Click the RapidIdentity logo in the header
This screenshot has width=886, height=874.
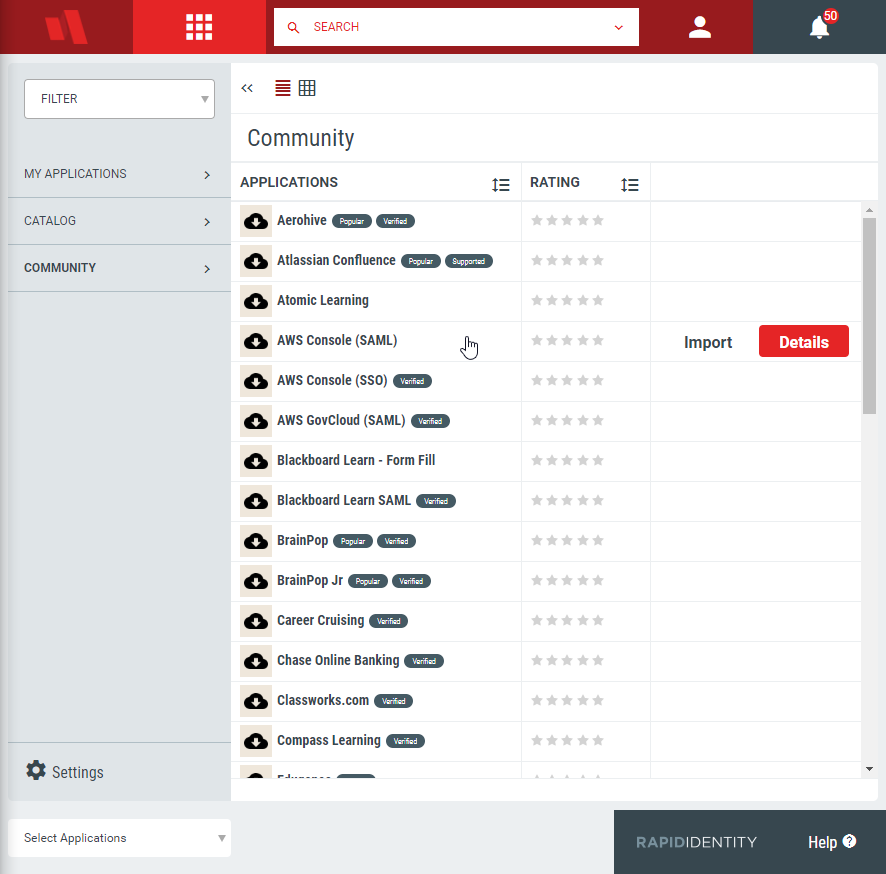click(x=66, y=27)
